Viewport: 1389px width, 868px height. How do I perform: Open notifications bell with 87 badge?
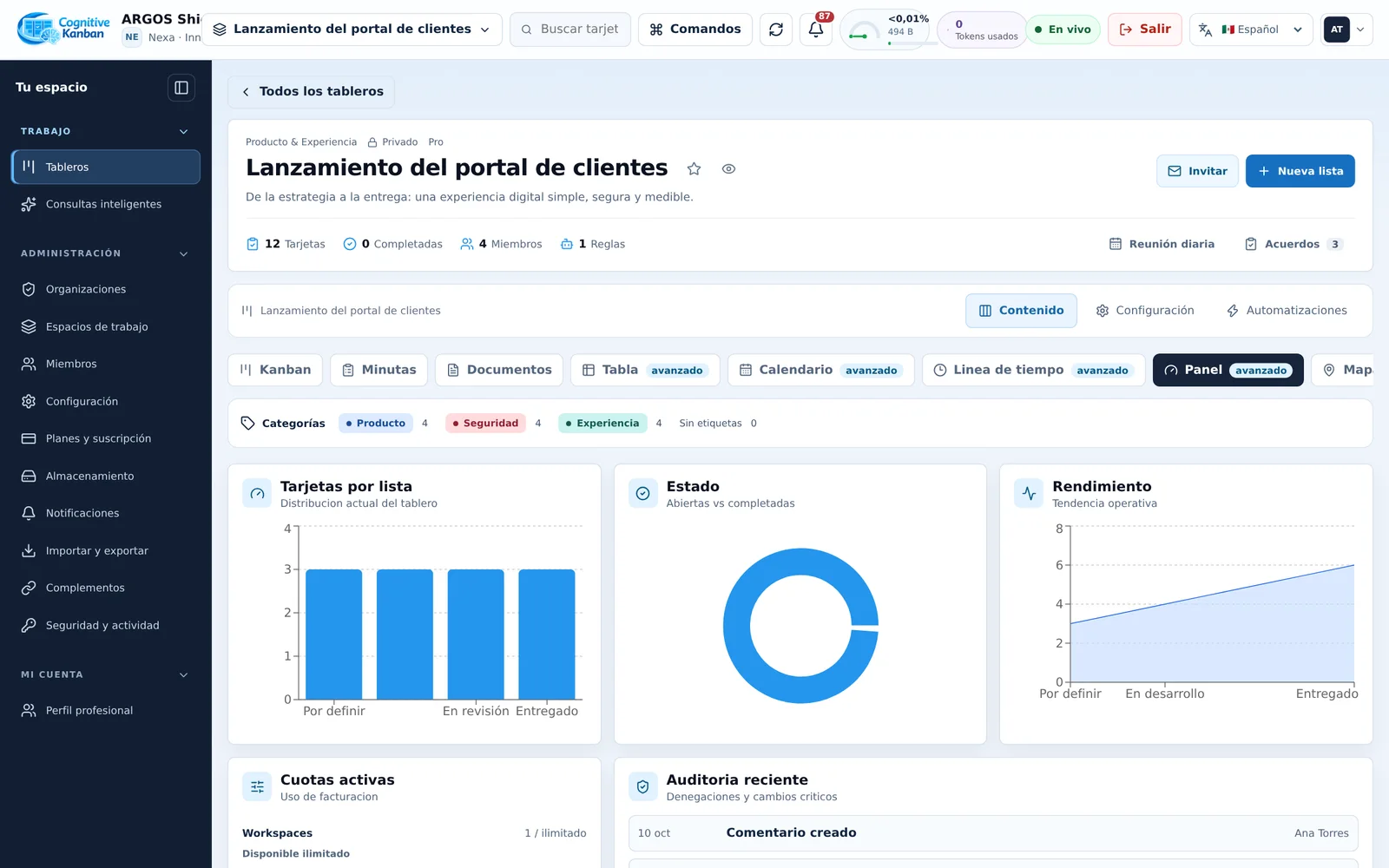pos(816,30)
